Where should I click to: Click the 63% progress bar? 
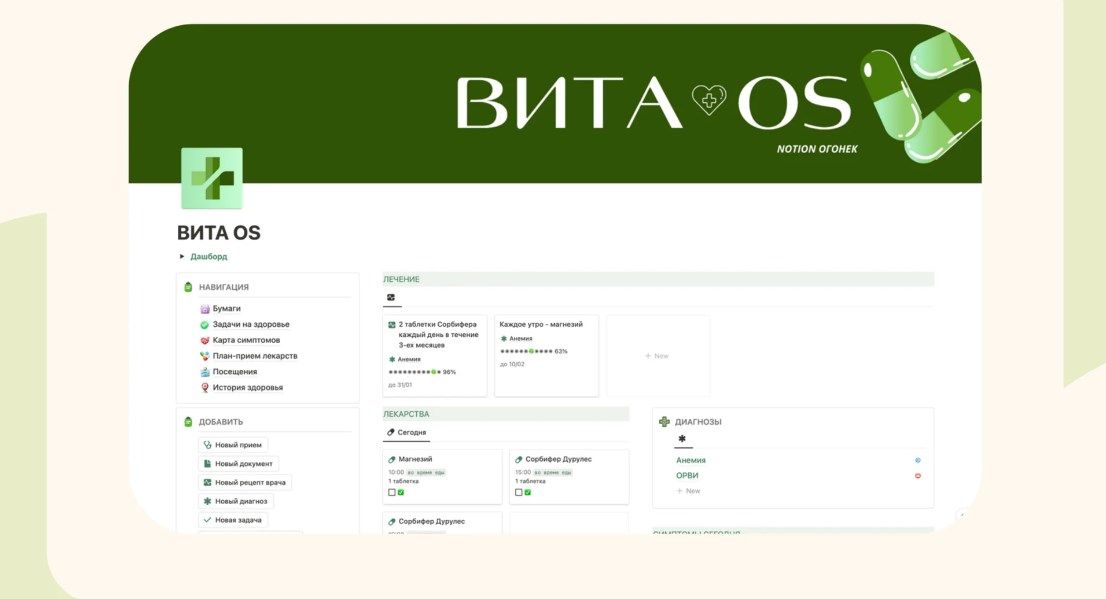click(534, 351)
